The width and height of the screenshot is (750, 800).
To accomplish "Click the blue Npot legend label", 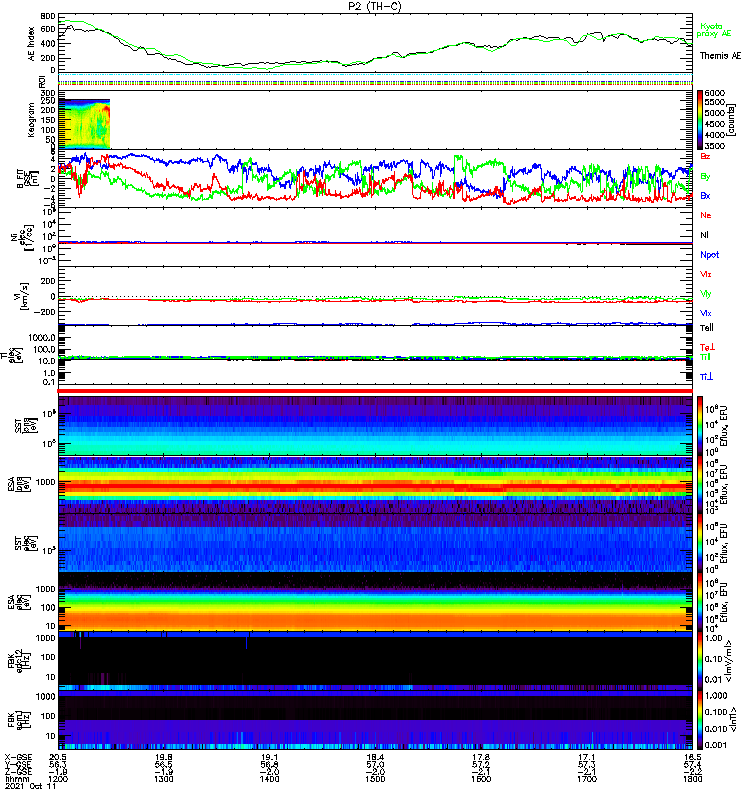I will tap(710, 255).
